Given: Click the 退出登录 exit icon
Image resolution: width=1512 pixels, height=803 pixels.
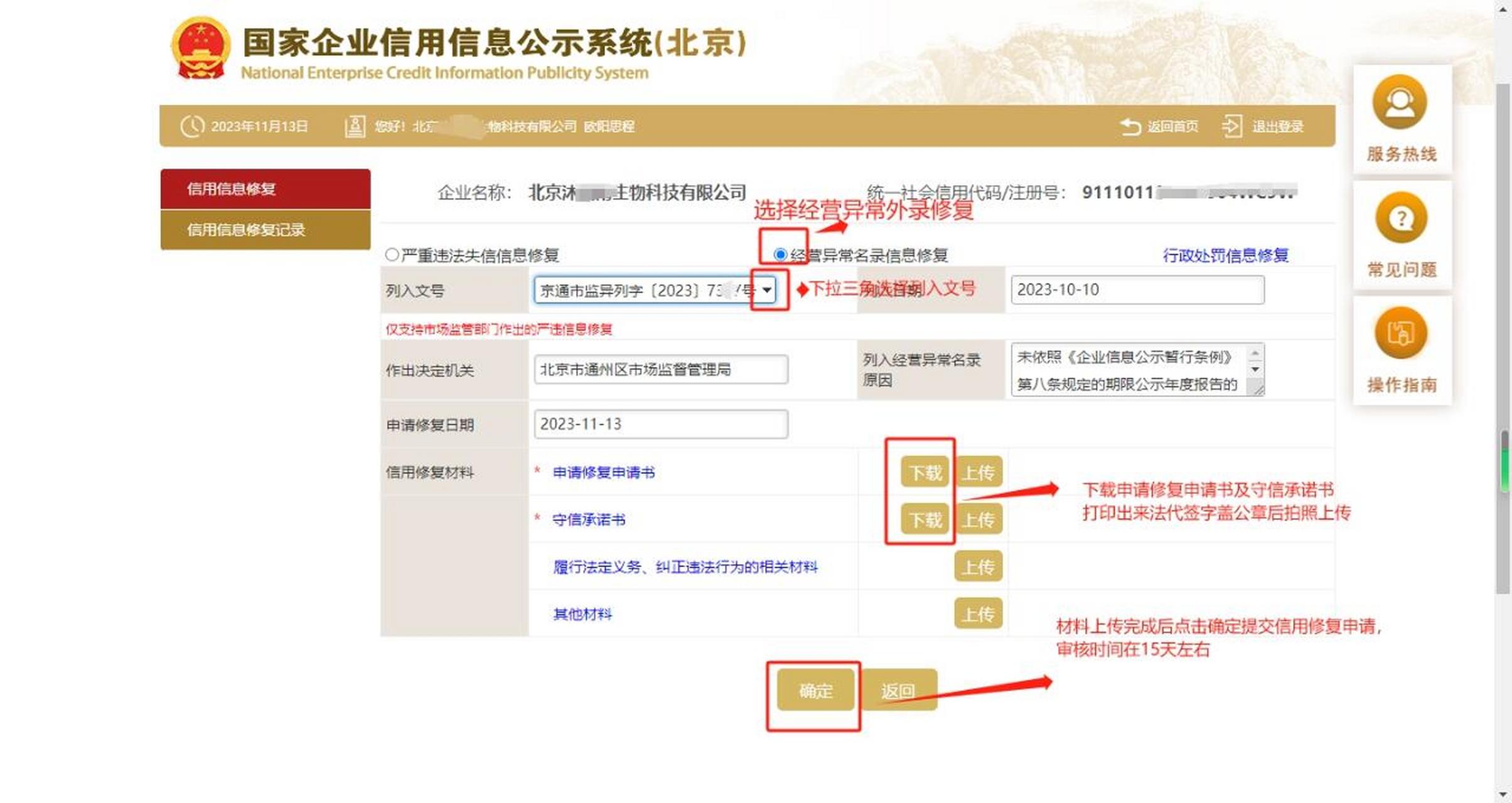Looking at the screenshot, I should tap(1232, 126).
